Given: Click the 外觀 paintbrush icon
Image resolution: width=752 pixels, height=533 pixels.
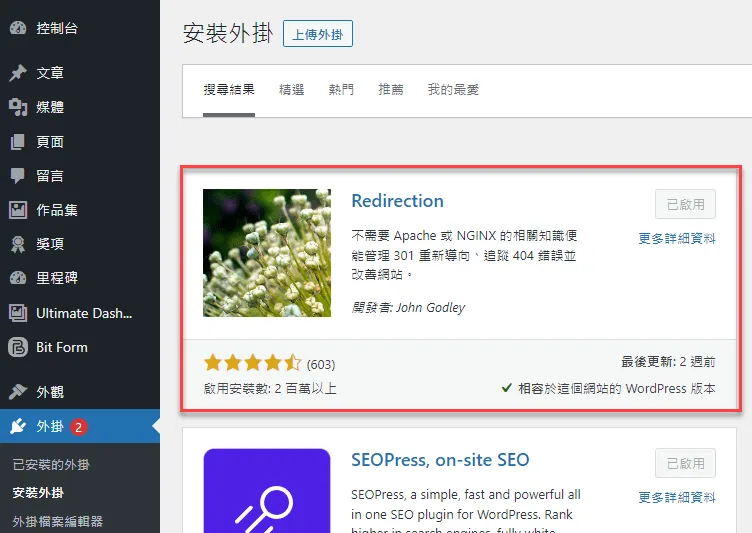Looking at the screenshot, I should tap(18, 391).
